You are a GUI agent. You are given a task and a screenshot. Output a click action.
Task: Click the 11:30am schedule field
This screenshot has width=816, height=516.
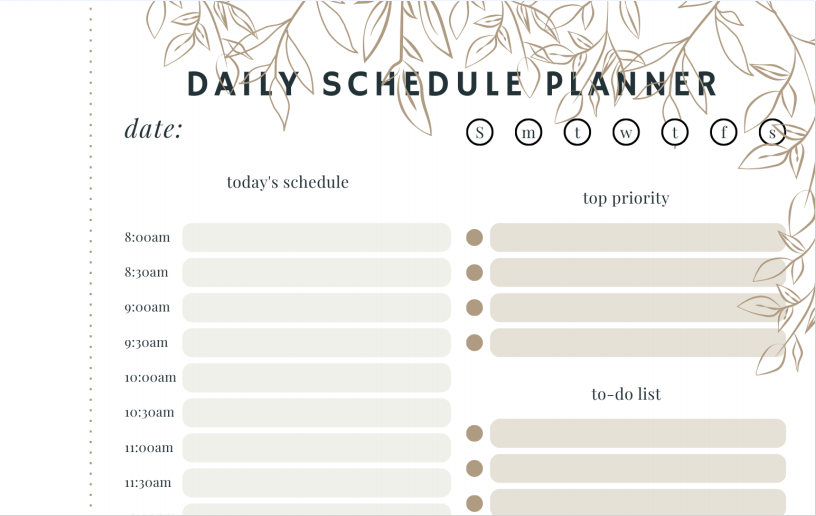(x=316, y=483)
